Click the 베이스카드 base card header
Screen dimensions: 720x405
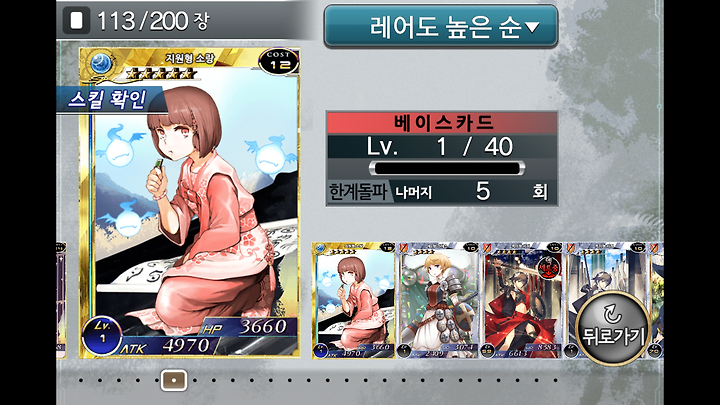pyautogui.click(x=442, y=123)
